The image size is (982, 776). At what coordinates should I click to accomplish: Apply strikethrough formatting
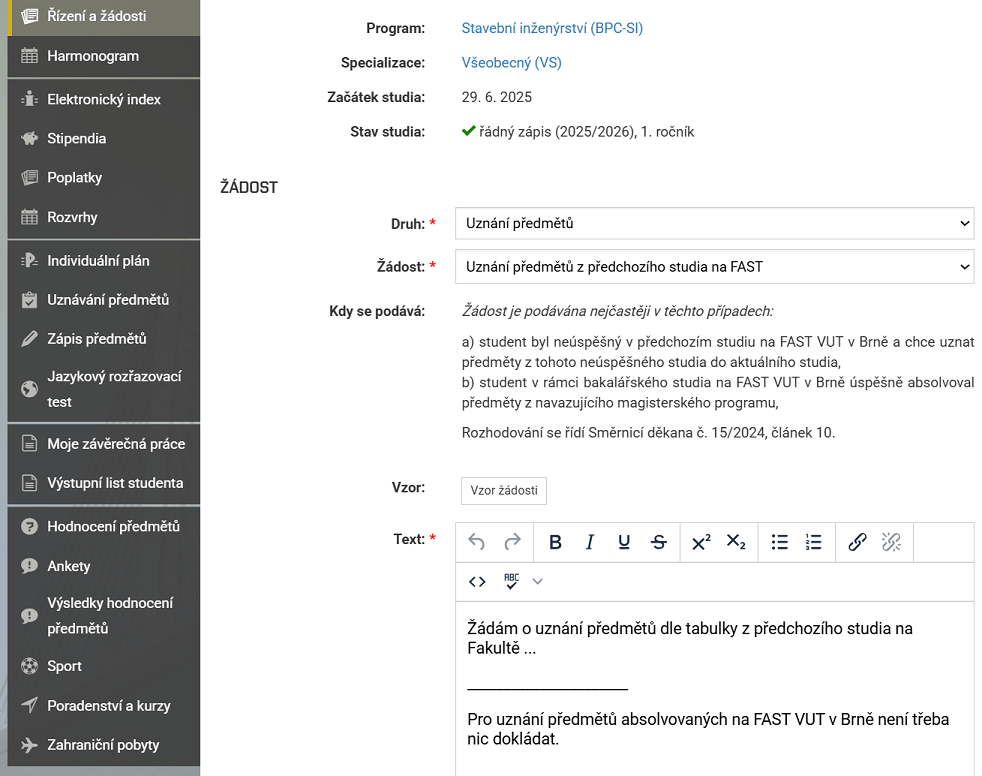[659, 542]
